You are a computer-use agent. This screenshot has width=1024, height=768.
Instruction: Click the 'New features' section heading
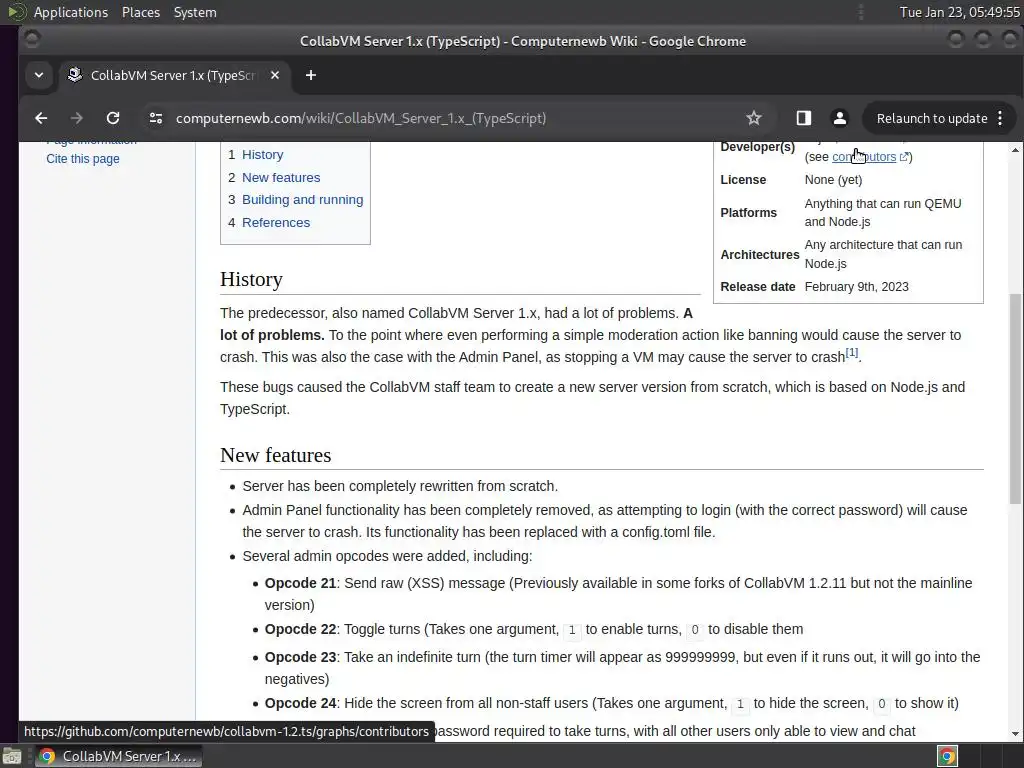[x=276, y=455]
